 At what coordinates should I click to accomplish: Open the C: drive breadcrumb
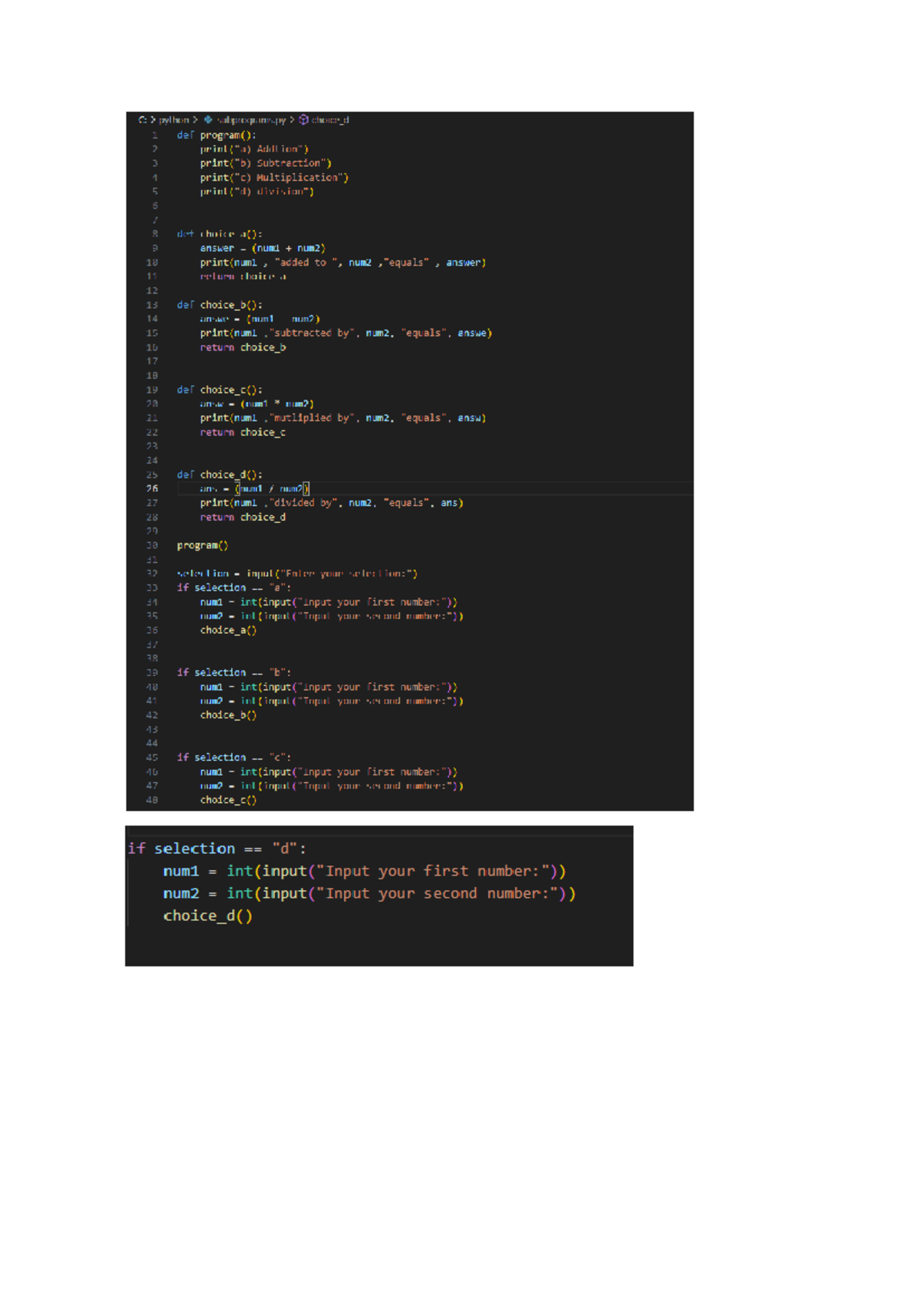tap(142, 120)
